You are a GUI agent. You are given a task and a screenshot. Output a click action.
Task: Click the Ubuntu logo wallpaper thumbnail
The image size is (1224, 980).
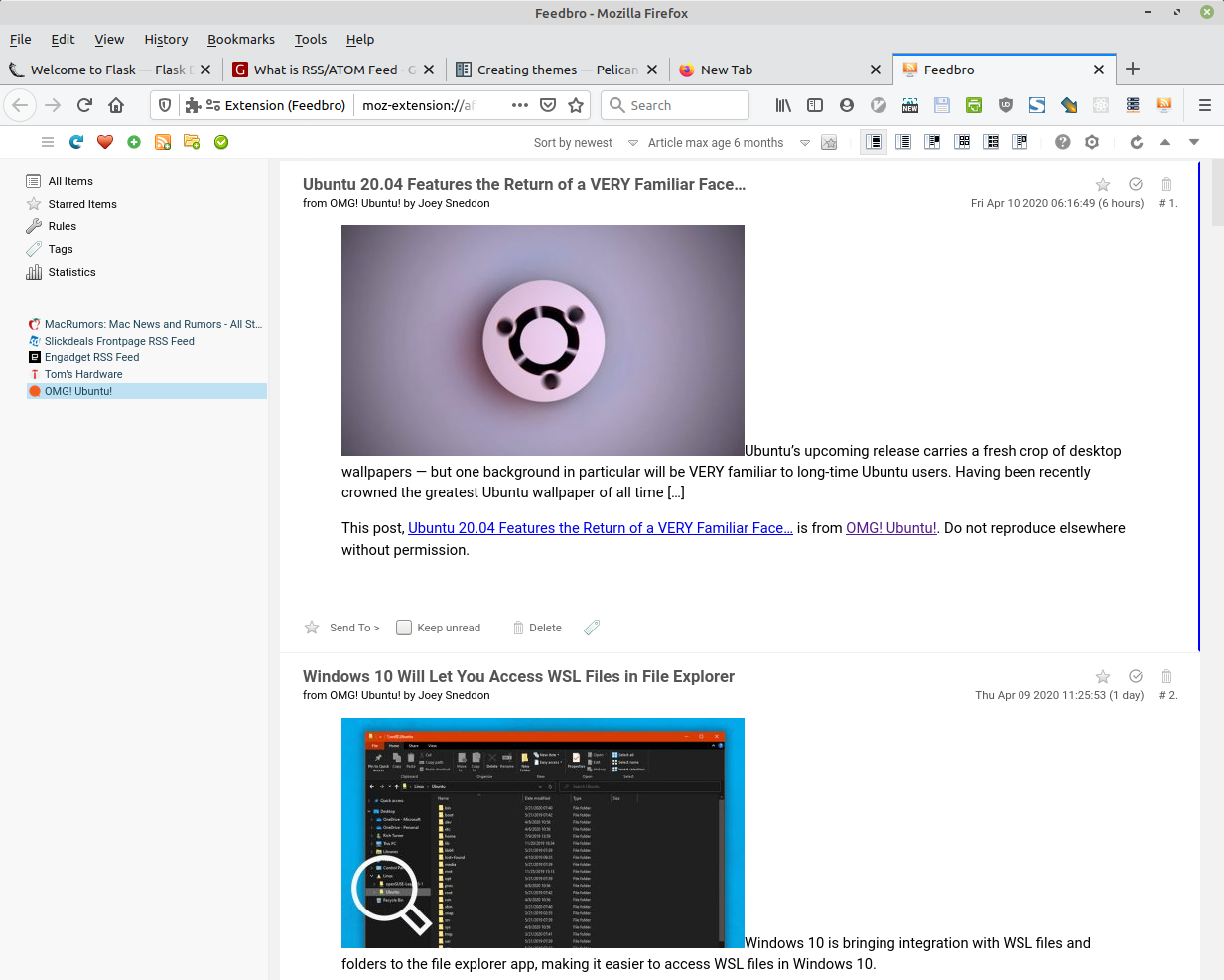coord(543,341)
